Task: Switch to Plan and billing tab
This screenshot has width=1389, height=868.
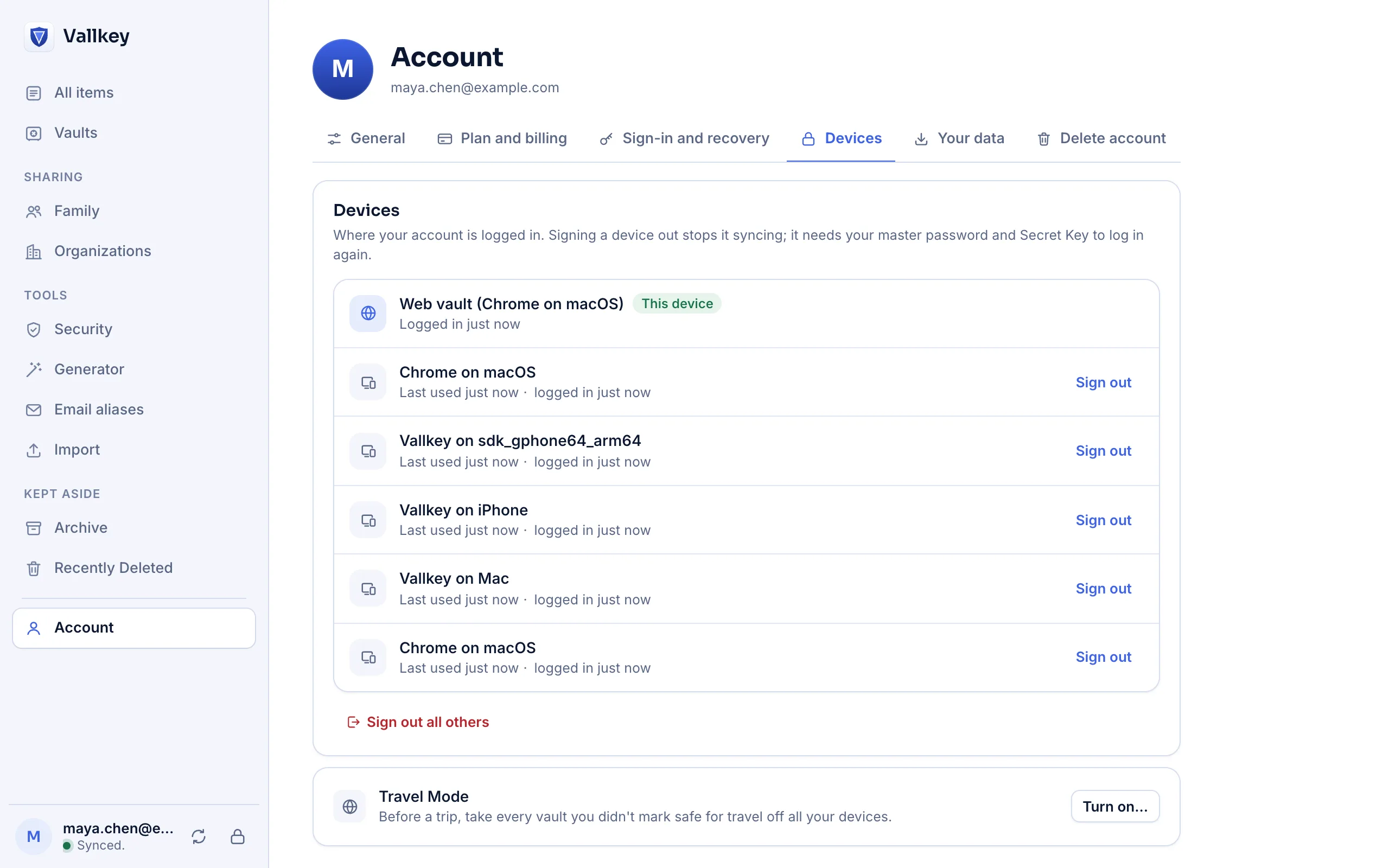Action: pyautogui.click(x=502, y=138)
